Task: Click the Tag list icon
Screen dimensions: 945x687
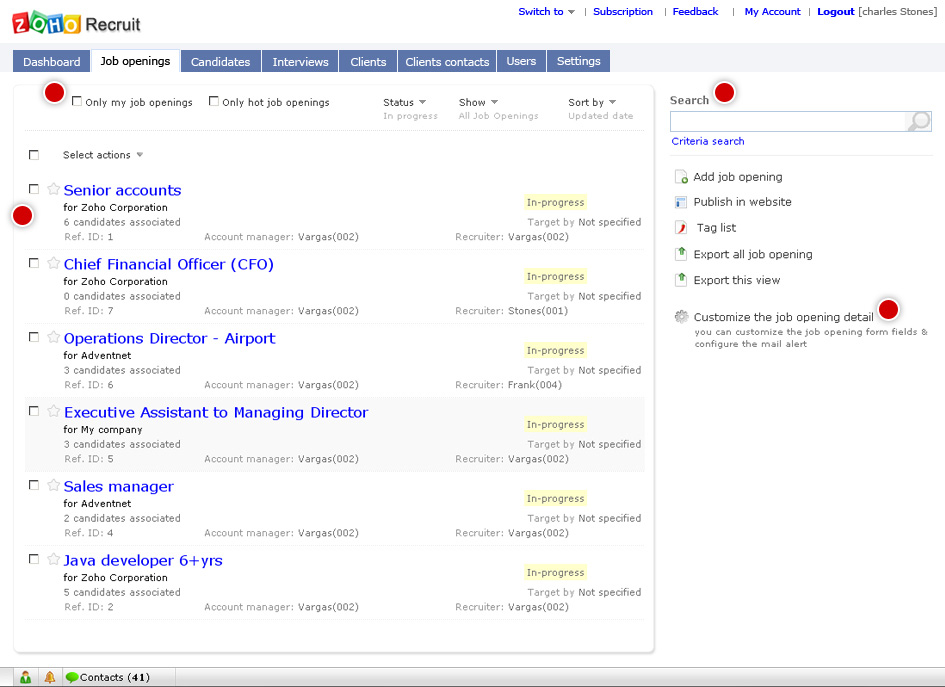Action: (x=681, y=228)
